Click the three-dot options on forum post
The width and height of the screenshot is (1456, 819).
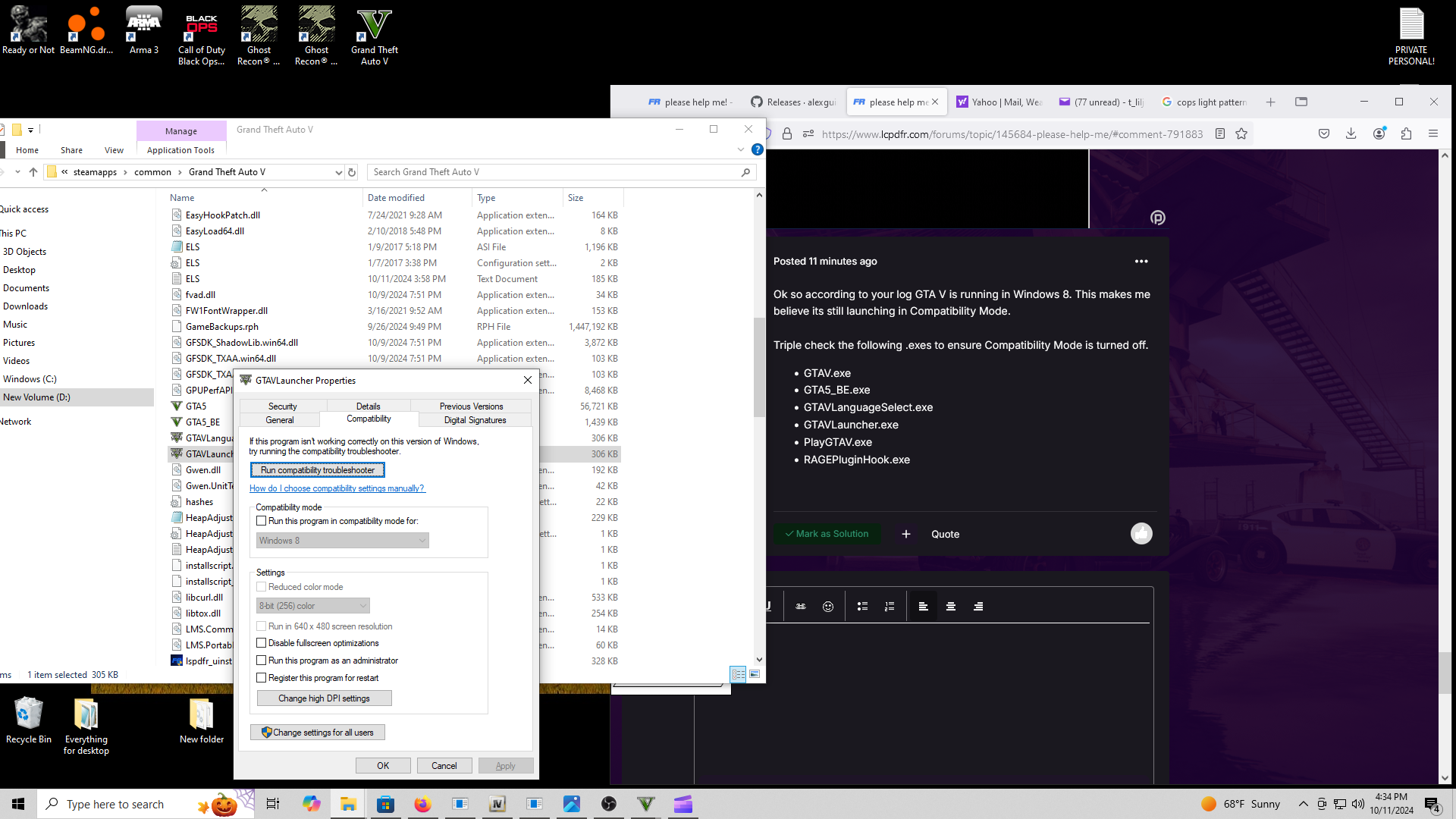pos(1141,262)
